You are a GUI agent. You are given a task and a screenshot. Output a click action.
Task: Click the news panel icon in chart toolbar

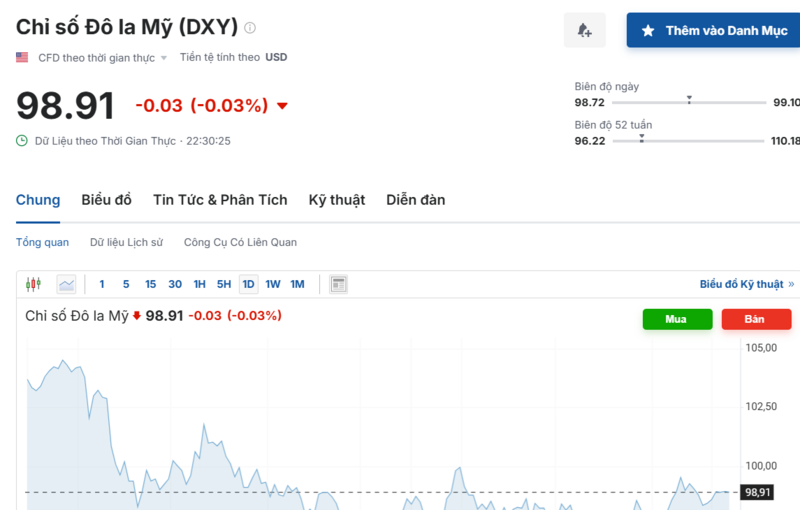pyautogui.click(x=339, y=284)
